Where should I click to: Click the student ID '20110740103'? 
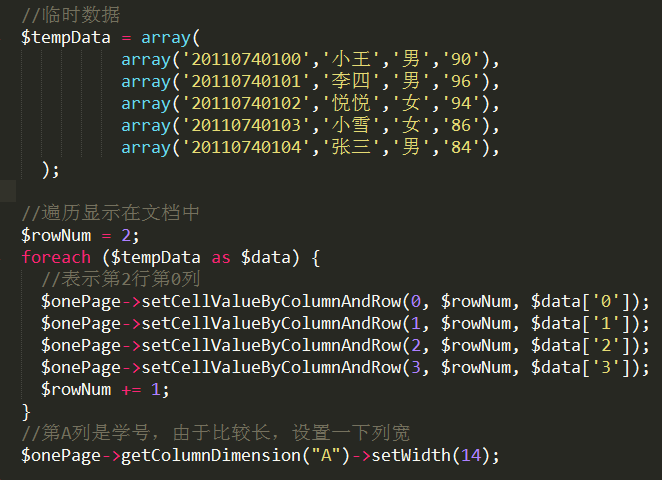[246, 125]
